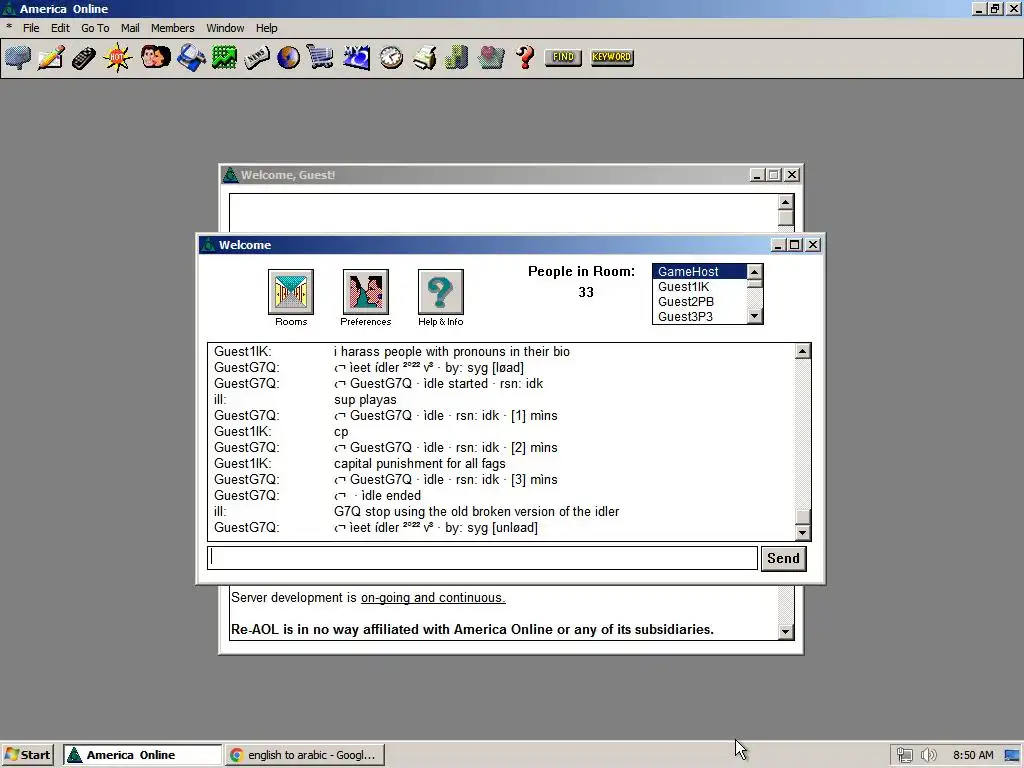Open the Window menu
The image size is (1024, 768).
[225, 28]
